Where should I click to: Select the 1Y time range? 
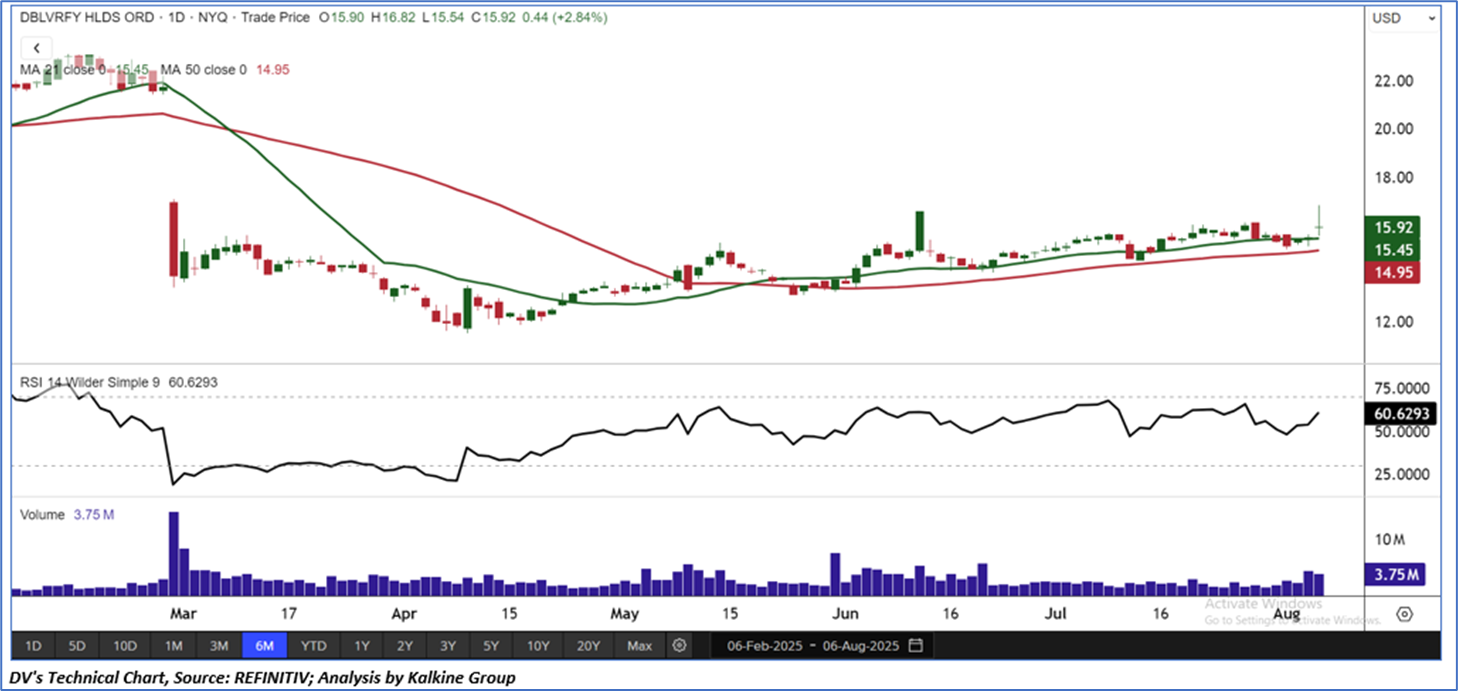(x=361, y=645)
